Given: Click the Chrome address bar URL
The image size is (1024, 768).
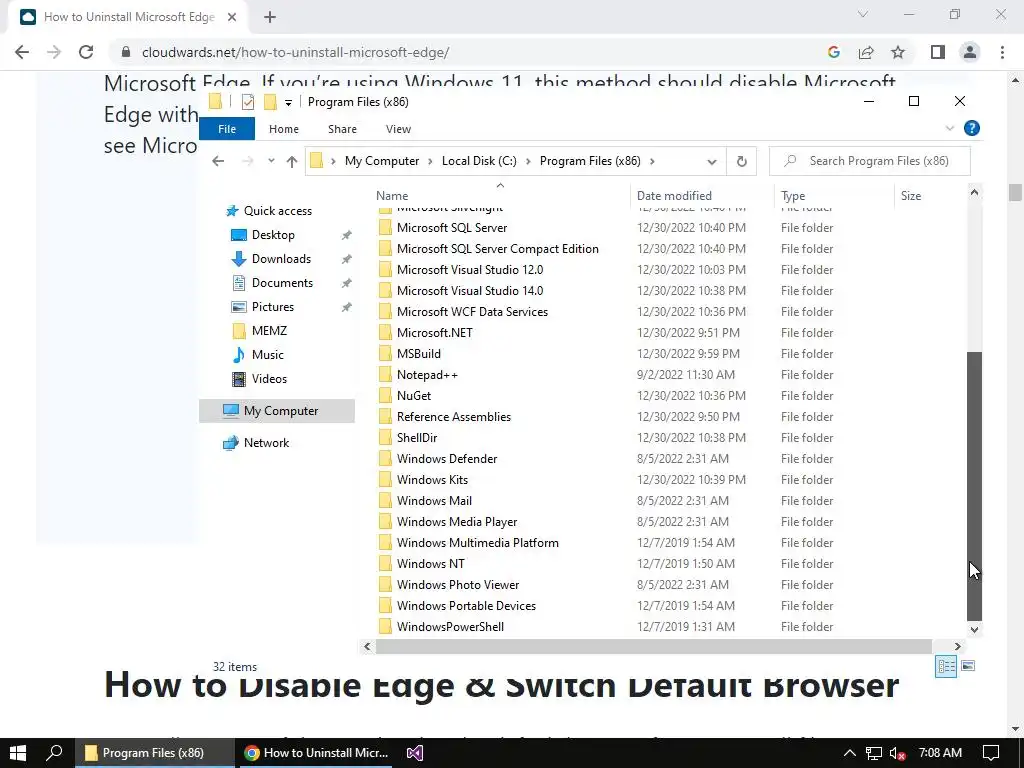Looking at the screenshot, I should pyautogui.click(x=295, y=52).
